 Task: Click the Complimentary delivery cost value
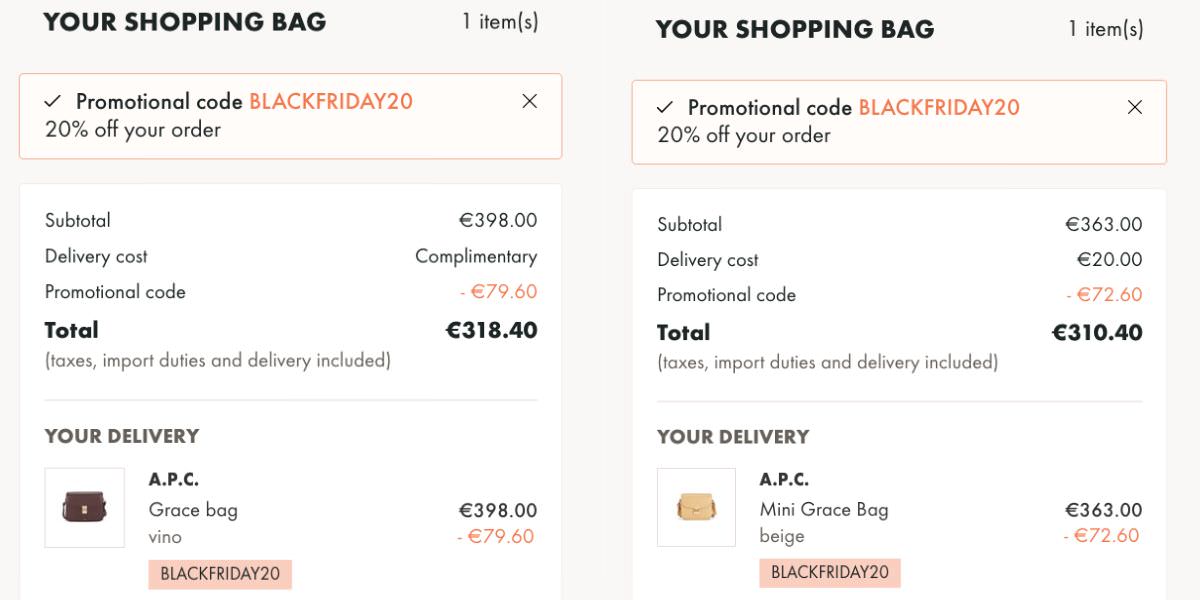pos(476,256)
